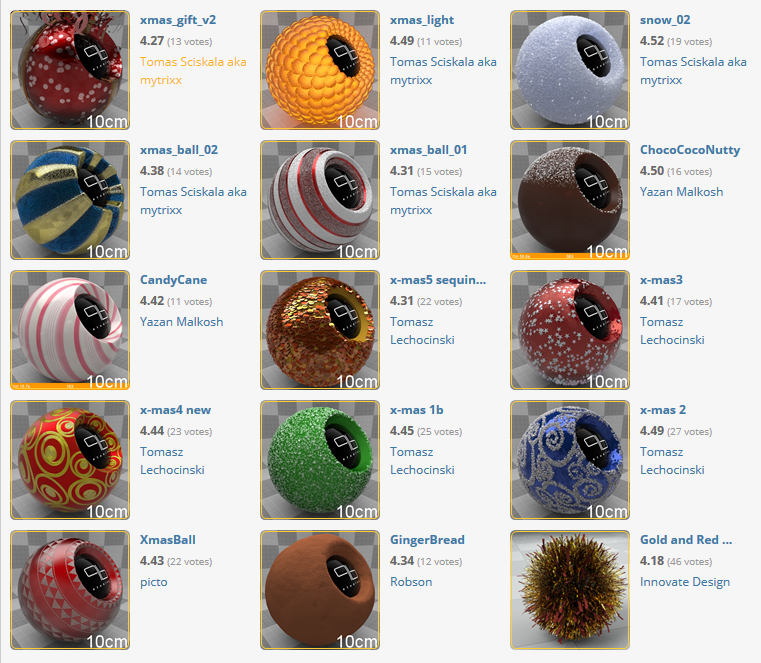Open author Innovate Design profile link

coord(685,582)
